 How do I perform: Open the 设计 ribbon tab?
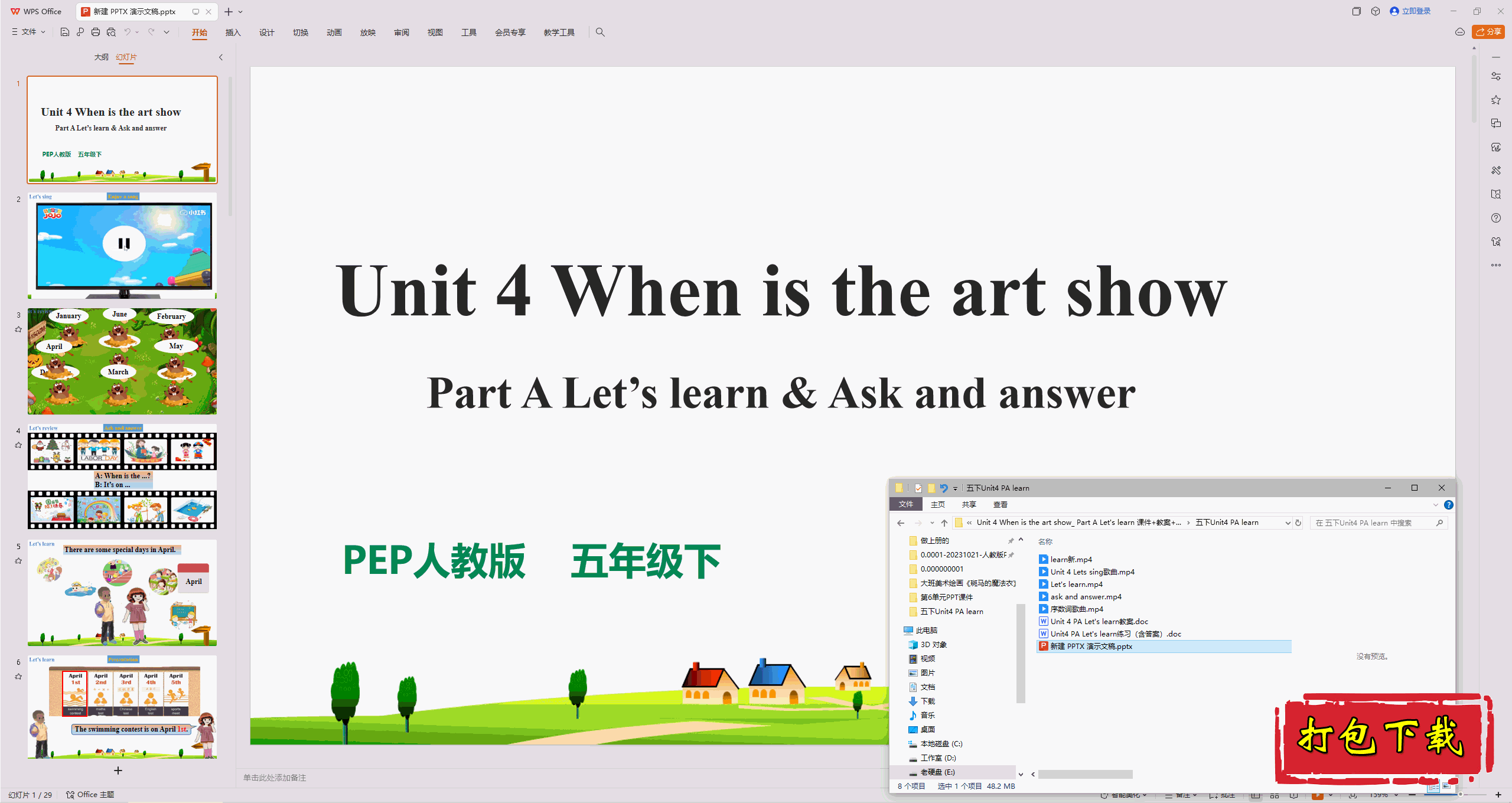pyautogui.click(x=267, y=32)
